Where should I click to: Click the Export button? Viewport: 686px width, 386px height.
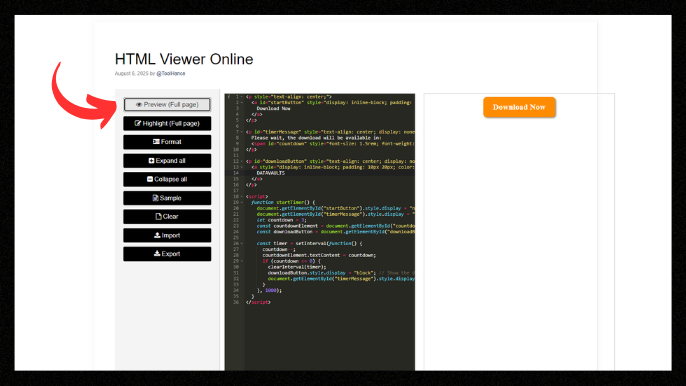coord(167,254)
